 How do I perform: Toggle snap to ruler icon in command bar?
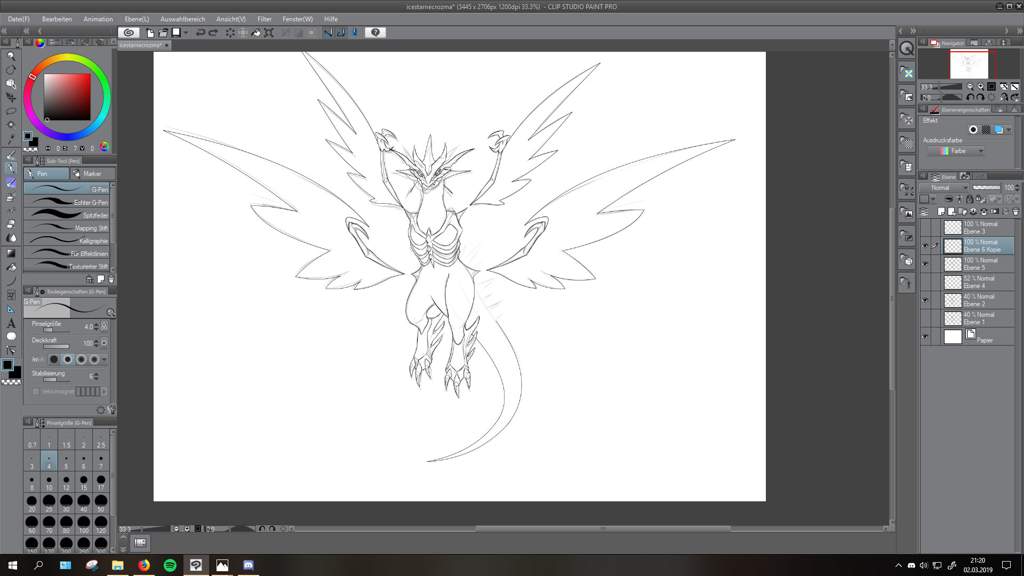[x=328, y=33]
